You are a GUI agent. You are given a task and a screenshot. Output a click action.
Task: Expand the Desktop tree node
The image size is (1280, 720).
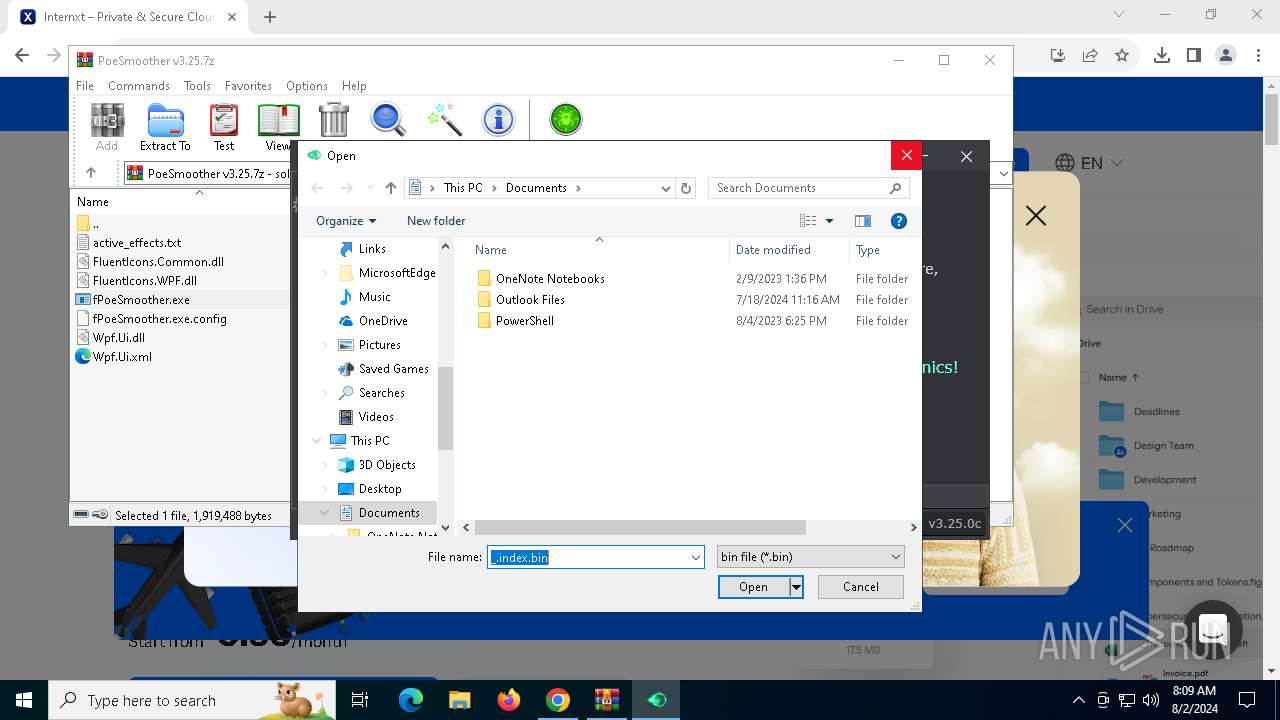(324, 489)
